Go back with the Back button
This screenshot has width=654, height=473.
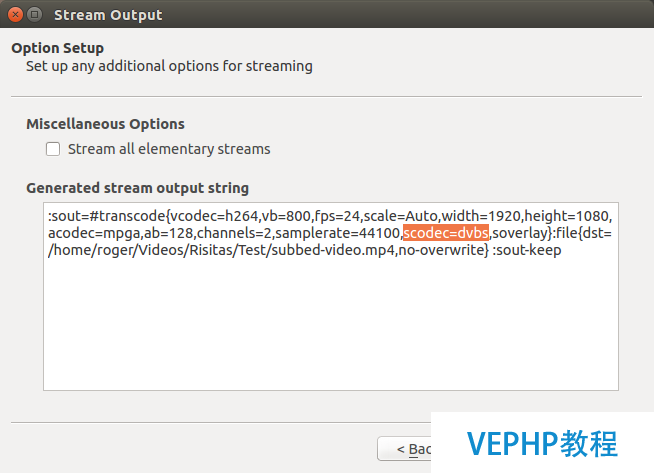pyautogui.click(x=405, y=449)
